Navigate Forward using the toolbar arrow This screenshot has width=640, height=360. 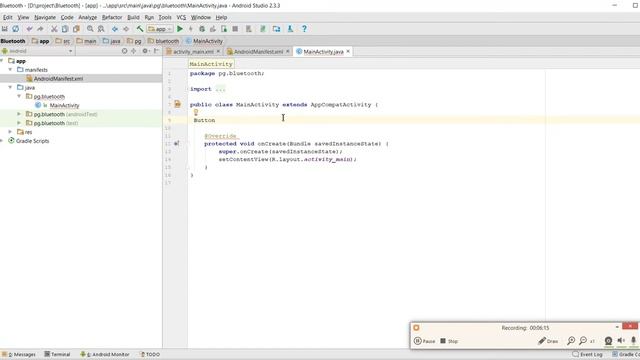coord(126,29)
